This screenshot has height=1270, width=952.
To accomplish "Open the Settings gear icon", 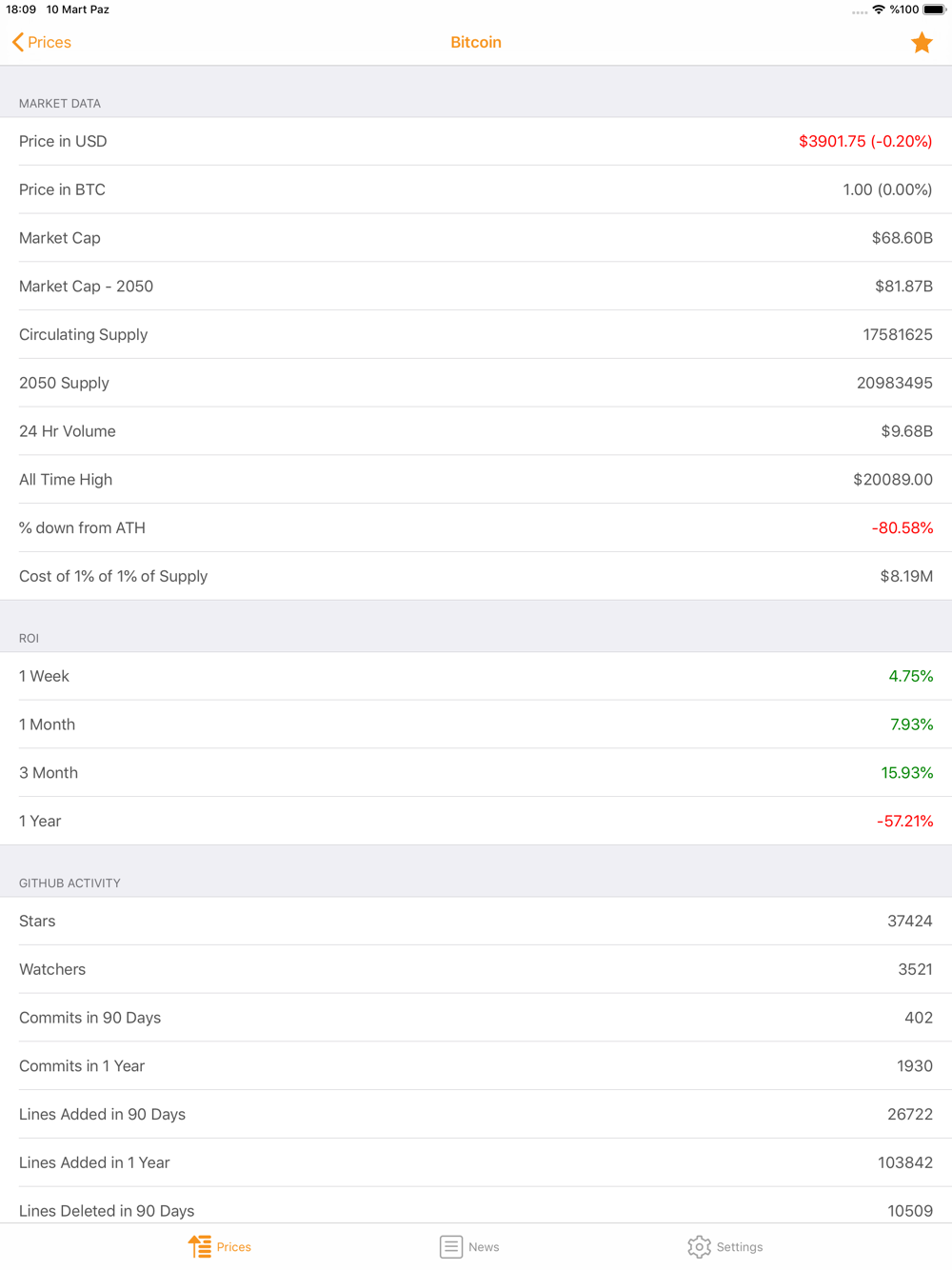I will [699, 1246].
